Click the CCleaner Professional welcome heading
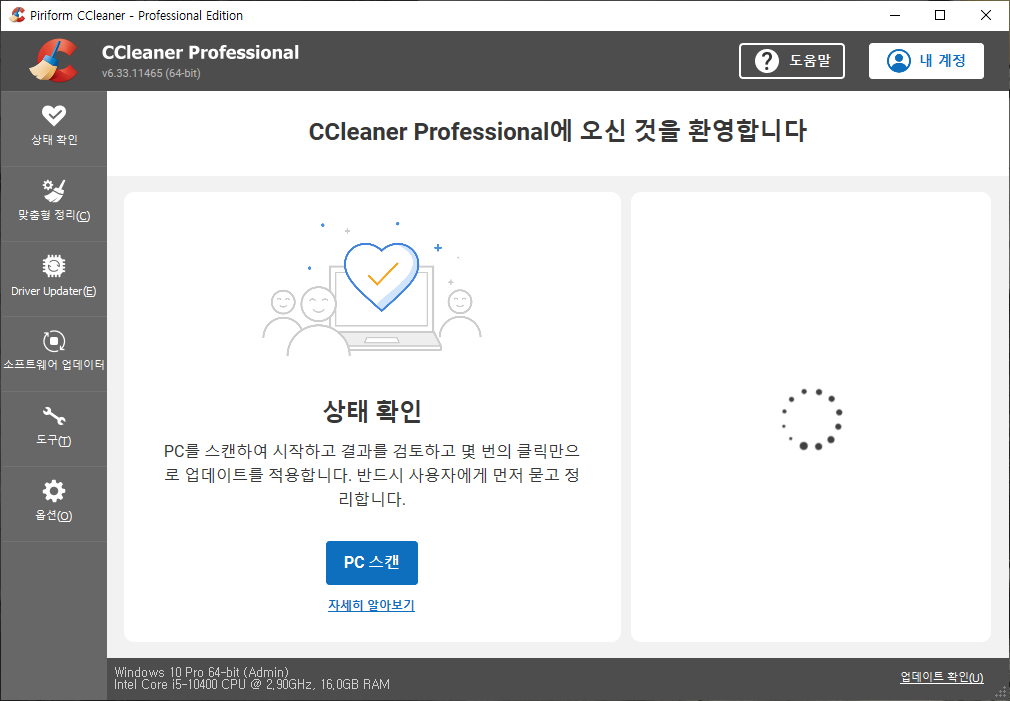Screen dimensions: 1010x701 (x=558, y=131)
